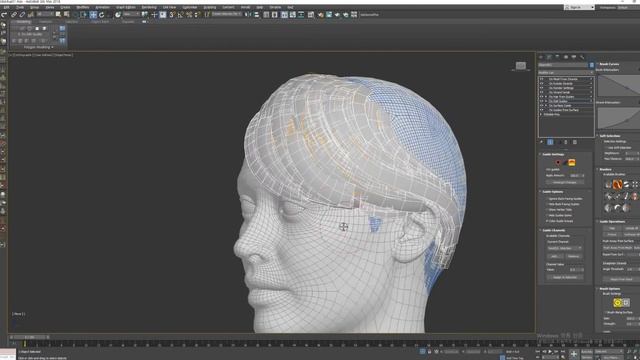This screenshot has height=360, width=640.
Task: Enable the Use Soft Selection checkbox
Action: click(606, 147)
